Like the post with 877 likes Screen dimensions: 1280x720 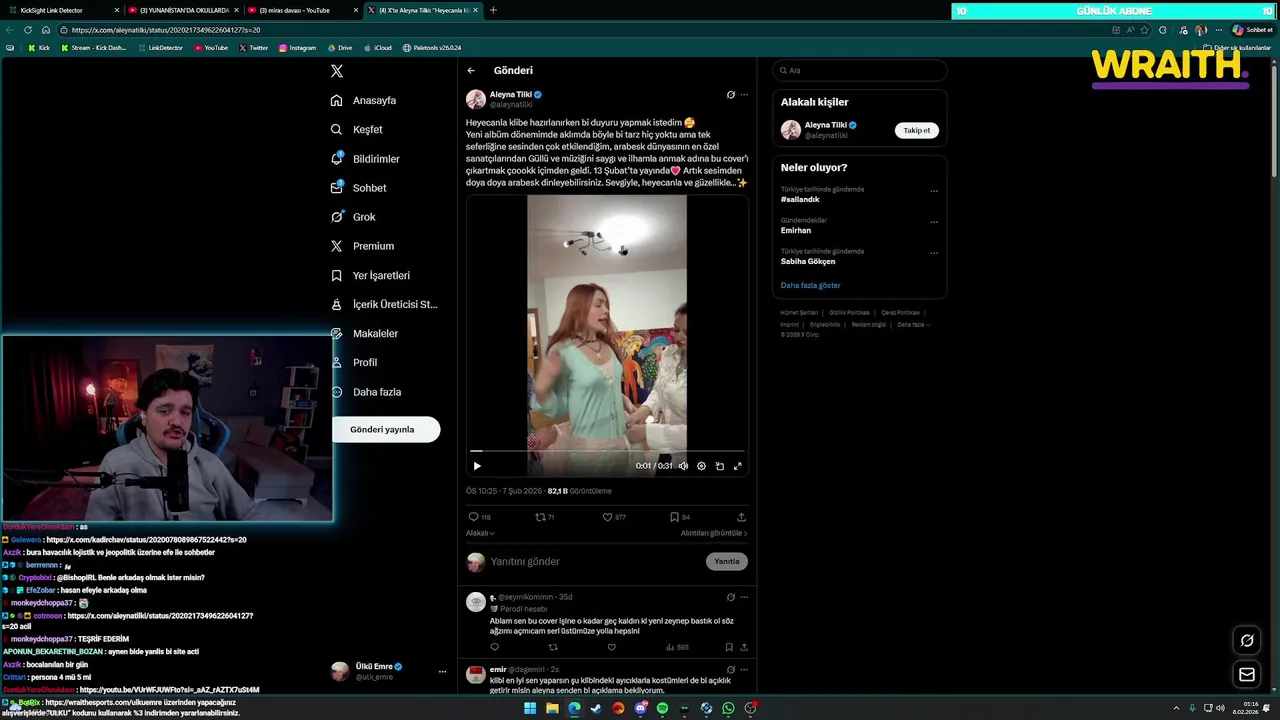click(613, 517)
